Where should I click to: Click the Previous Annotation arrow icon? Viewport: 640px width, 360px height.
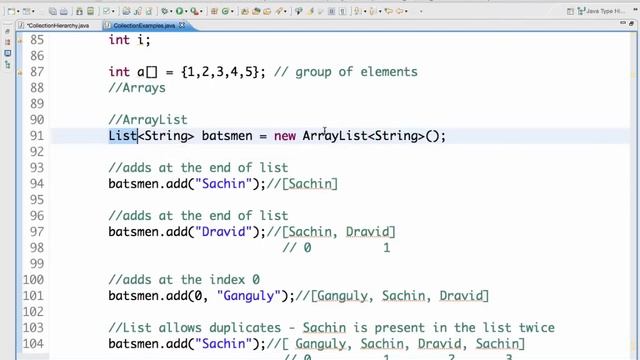pyautogui.click(x=373, y=11)
